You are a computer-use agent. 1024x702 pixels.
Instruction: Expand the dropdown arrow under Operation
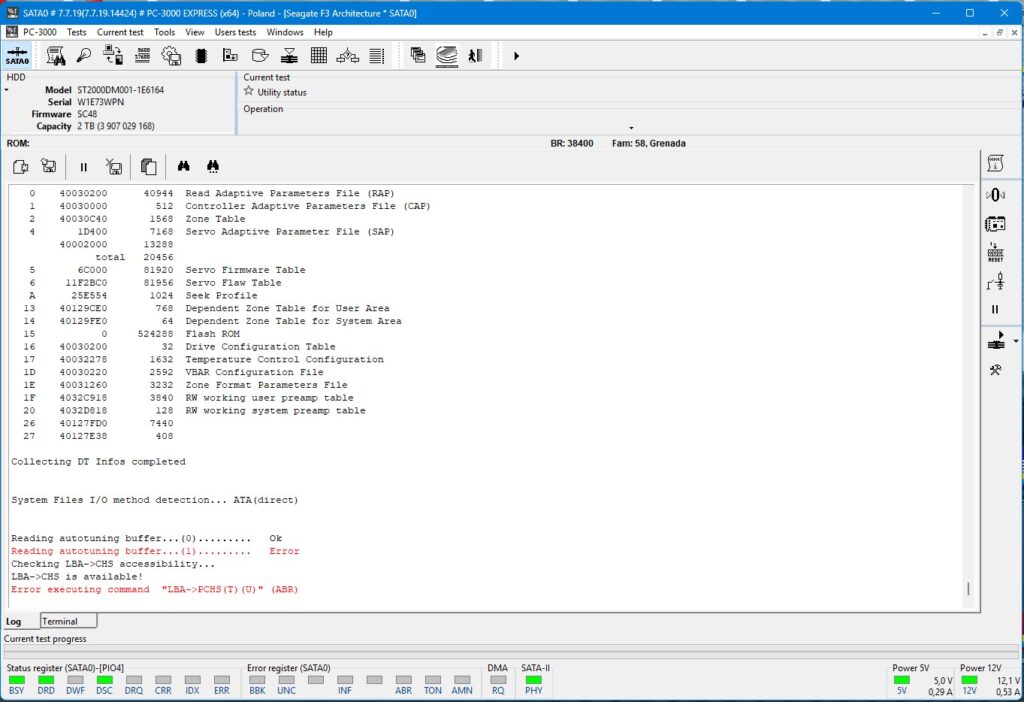pyautogui.click(x=631, y=128)
